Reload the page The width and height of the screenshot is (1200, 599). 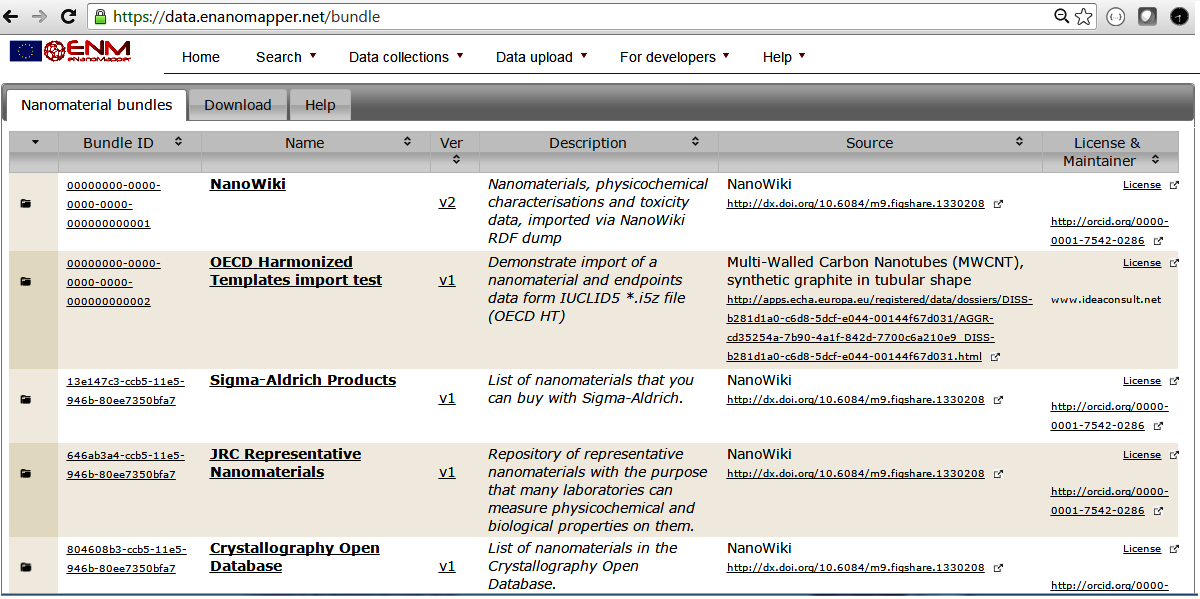(x=69, y=16)
